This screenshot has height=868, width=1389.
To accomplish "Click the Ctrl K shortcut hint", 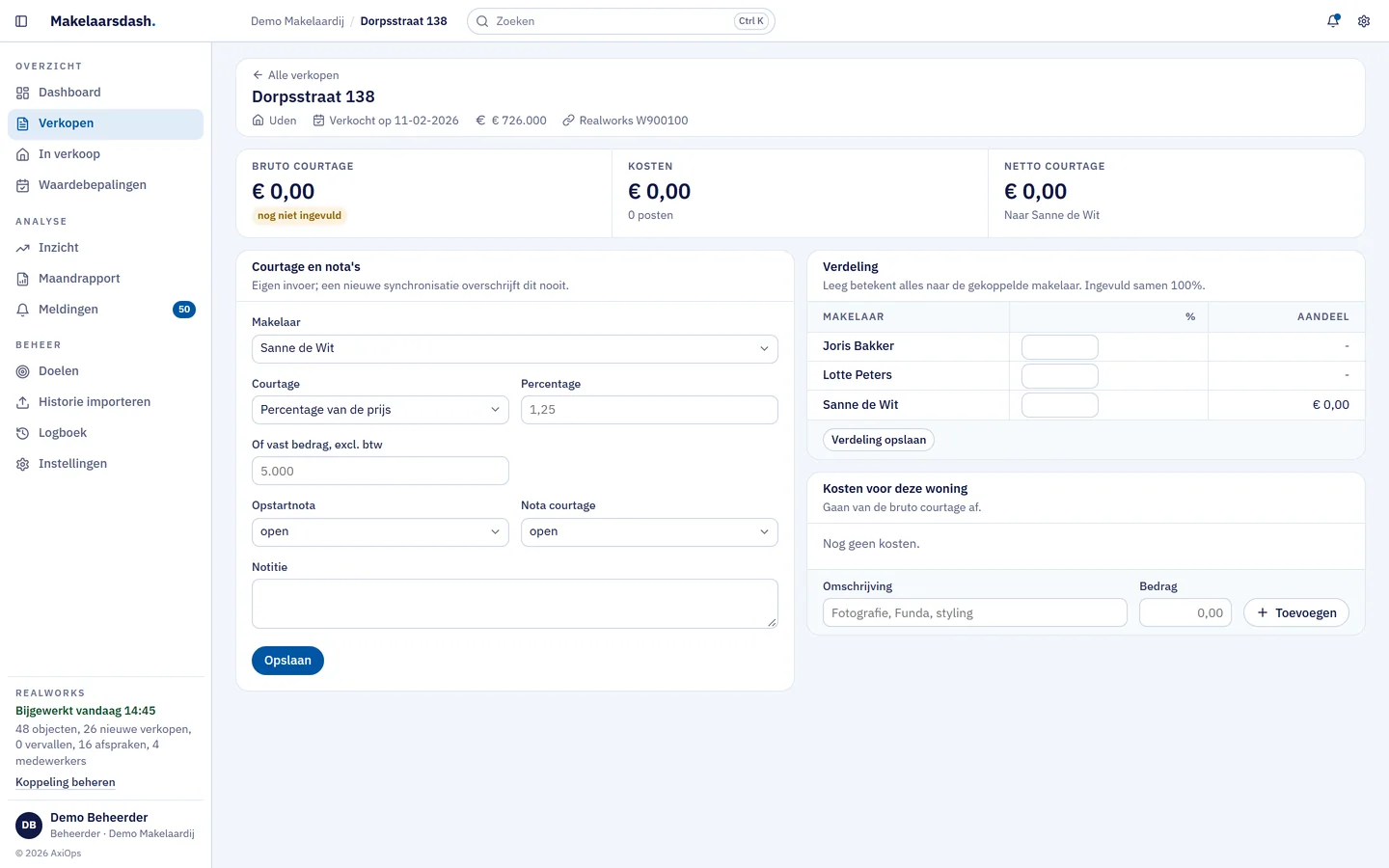I will point(751,21).
